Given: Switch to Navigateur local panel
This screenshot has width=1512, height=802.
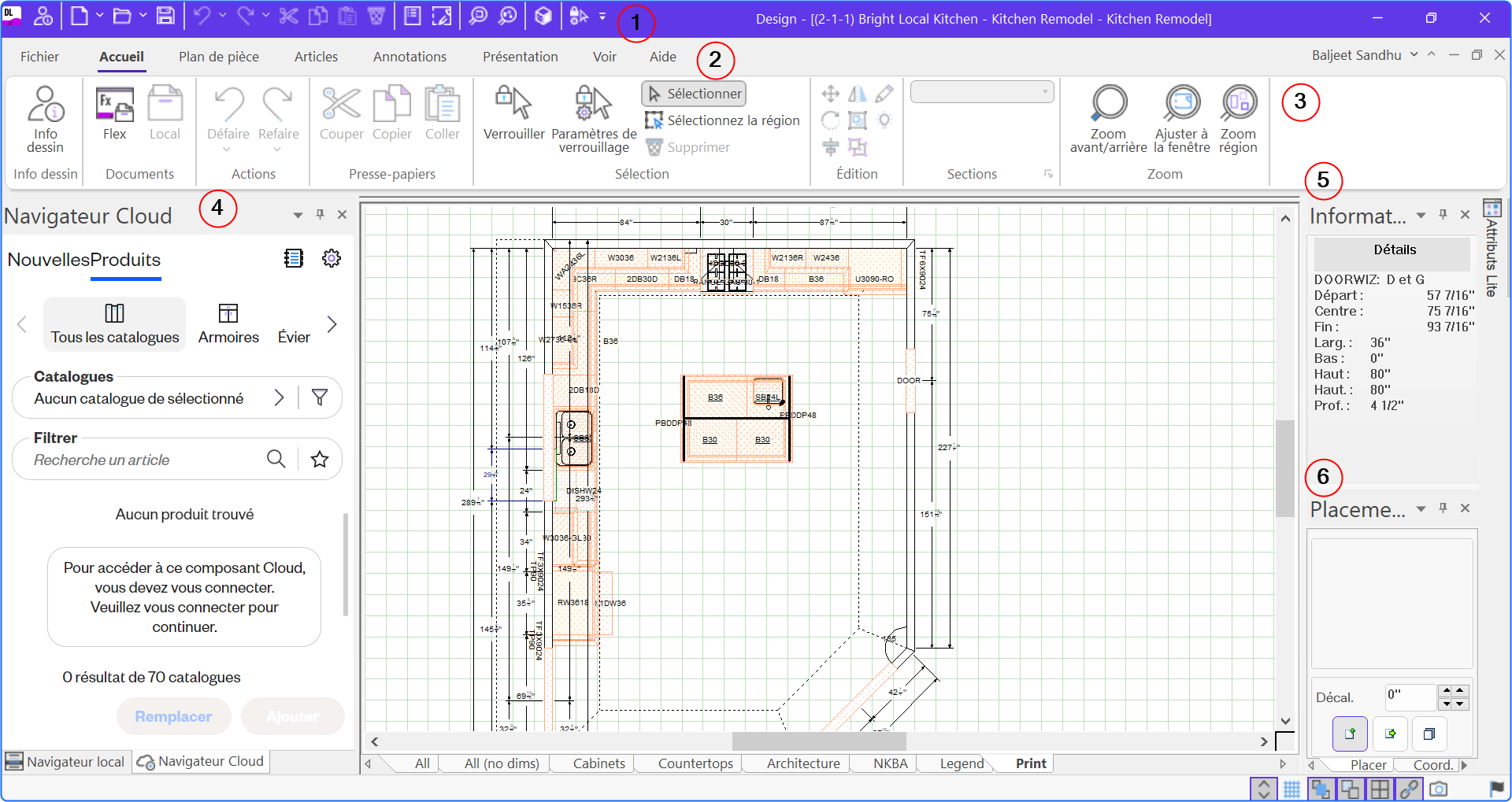Looking at the screenshot, I should tap(65, 762).
